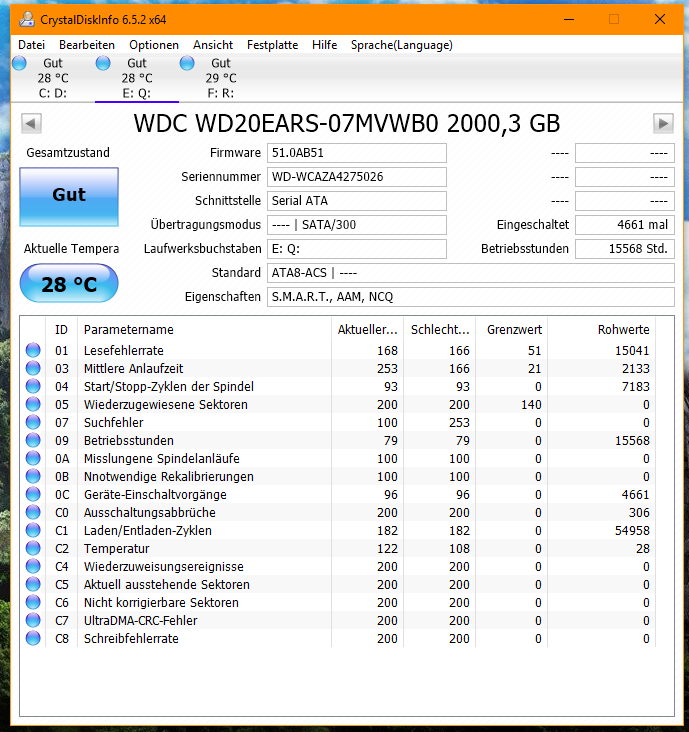689x732 pixels.
Task: Click status orb of Wiederzugewiesene Sektoren row
Action: coord(33,404)
